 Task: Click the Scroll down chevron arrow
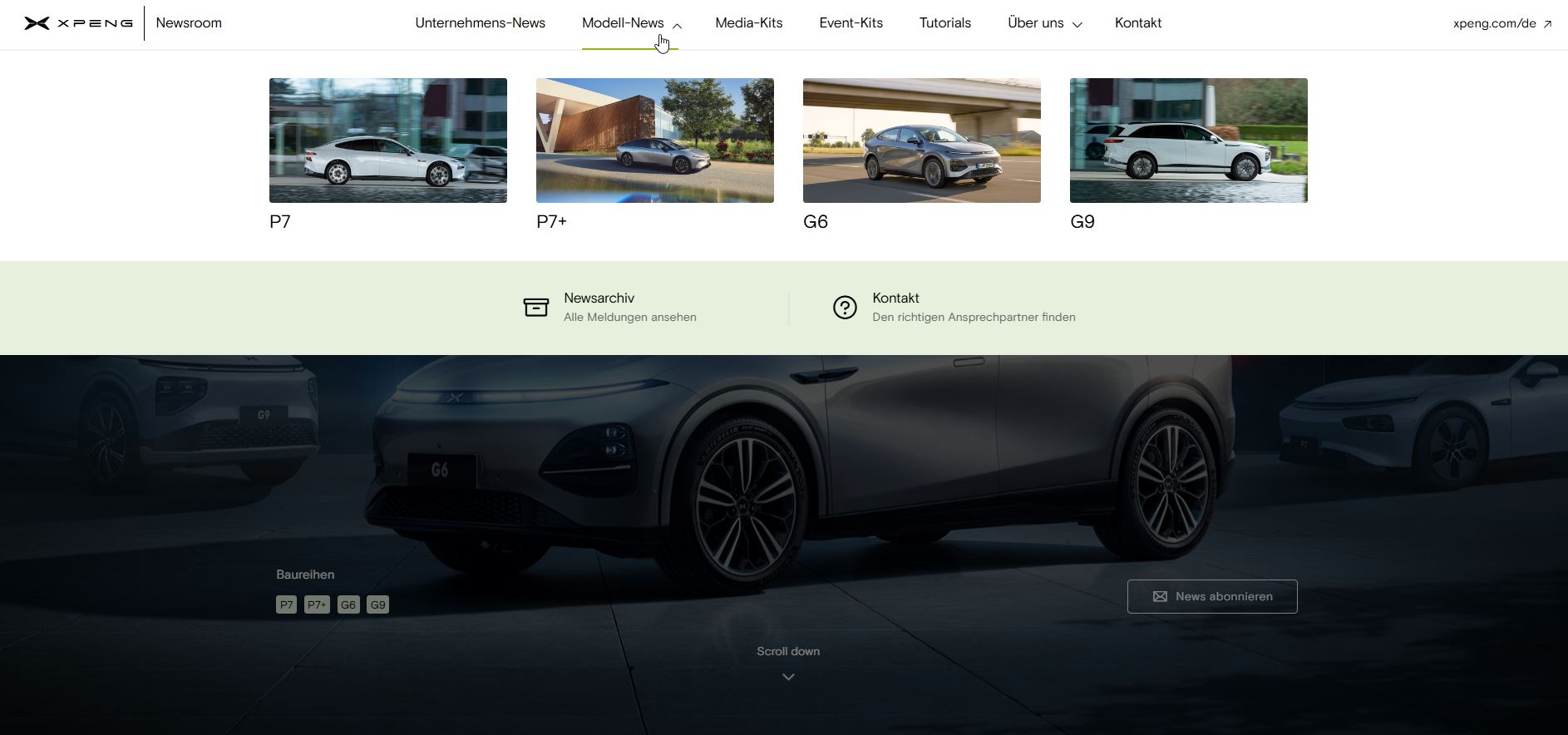click(788, 677)
